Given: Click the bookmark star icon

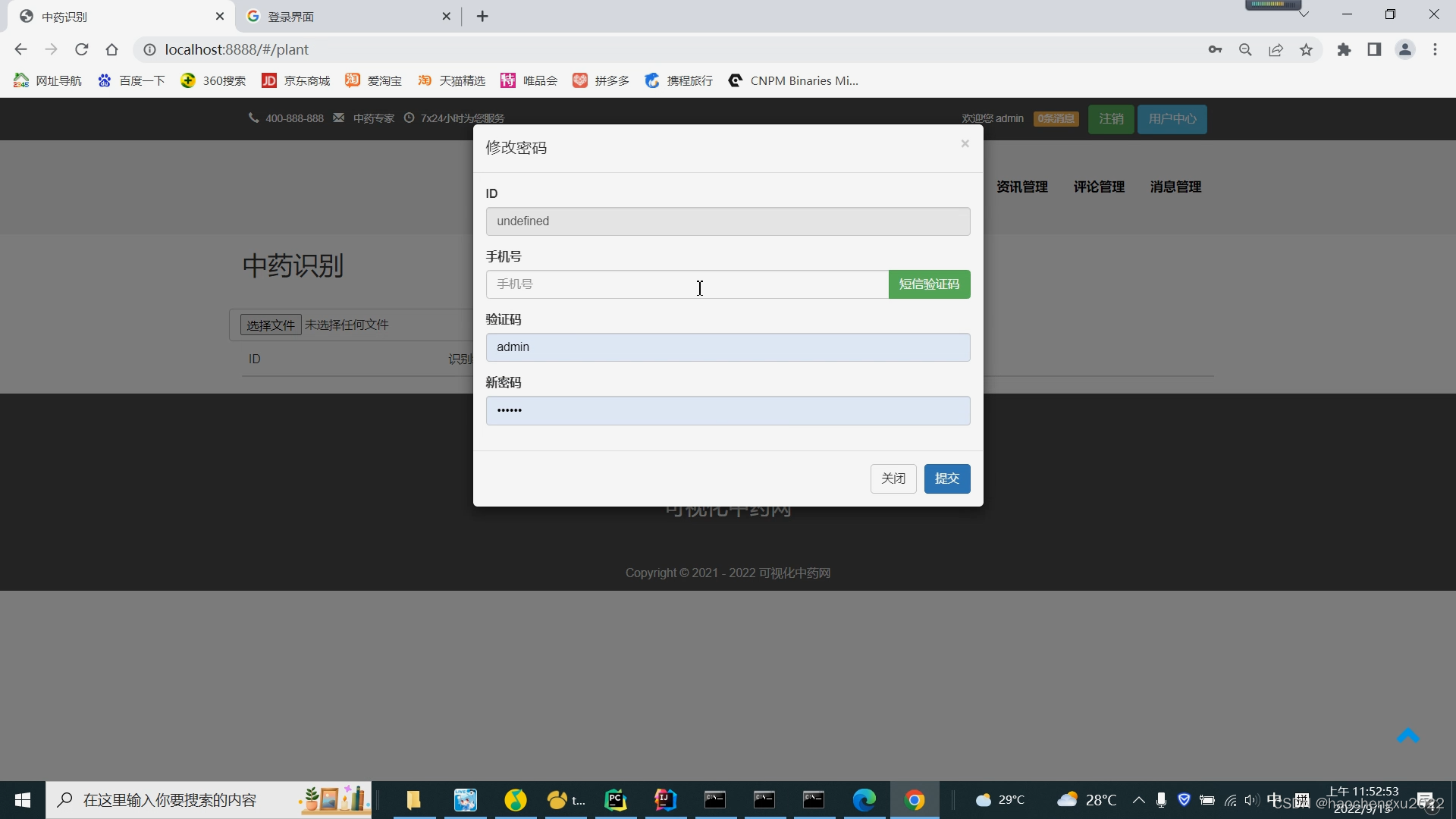Looking at the screenshot, I should tap(1306, 49).
